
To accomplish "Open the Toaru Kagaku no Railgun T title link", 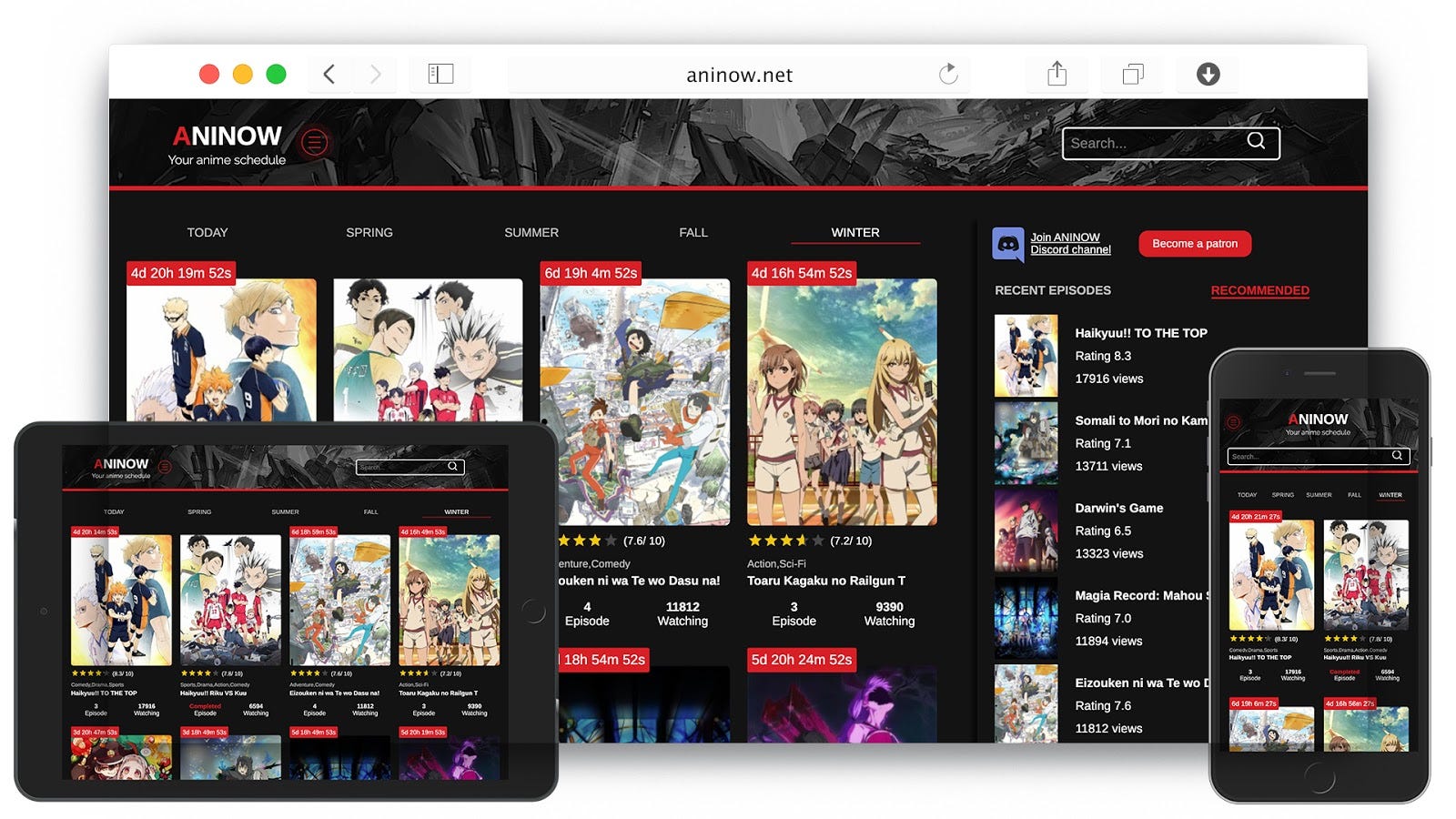I will (x=826, y=581).
